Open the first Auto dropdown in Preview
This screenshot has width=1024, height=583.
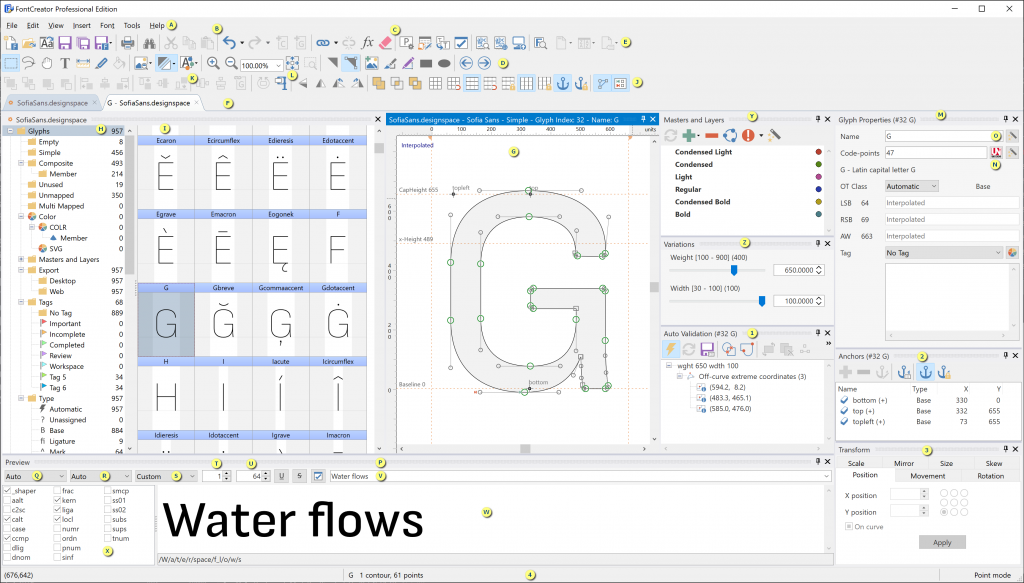coord(35,476)
